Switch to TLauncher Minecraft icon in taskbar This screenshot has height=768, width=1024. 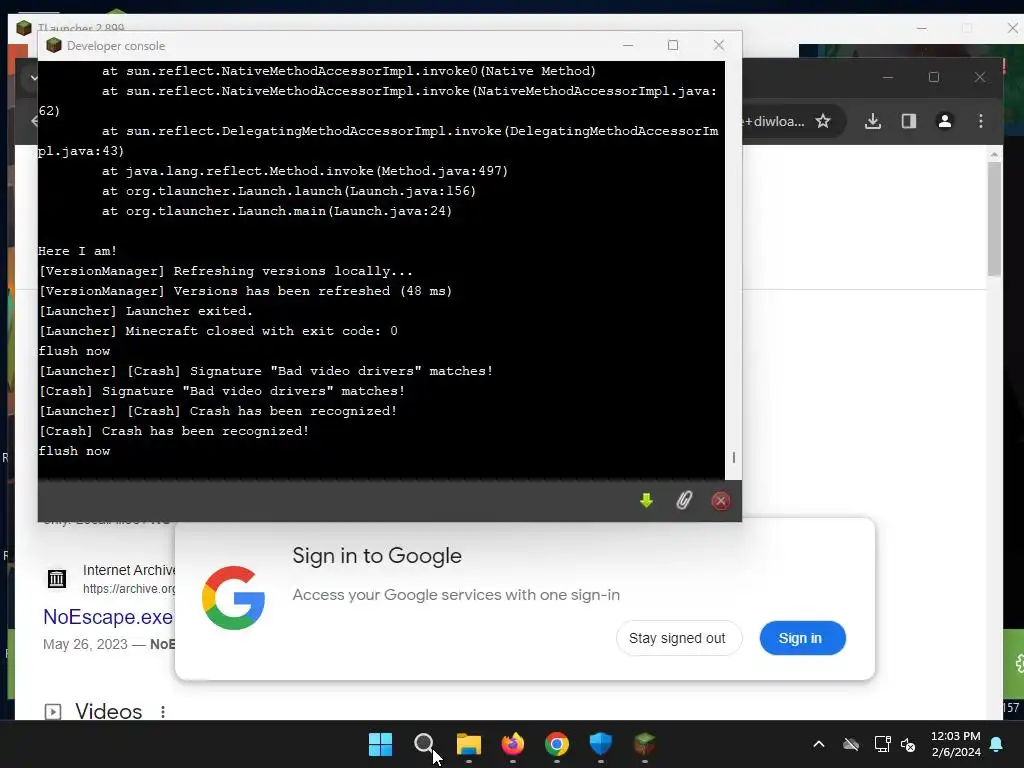tap(645, 744)
